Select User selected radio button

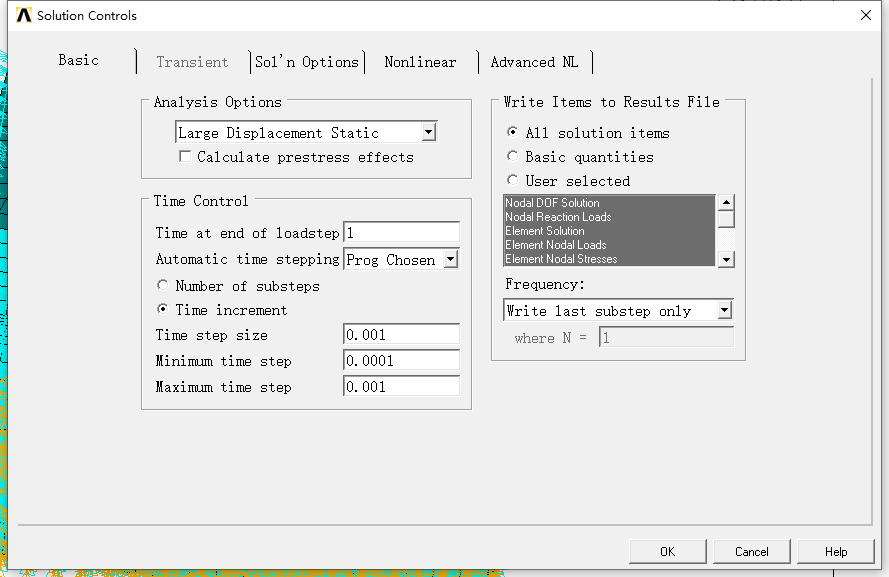[x=513, y=180]
